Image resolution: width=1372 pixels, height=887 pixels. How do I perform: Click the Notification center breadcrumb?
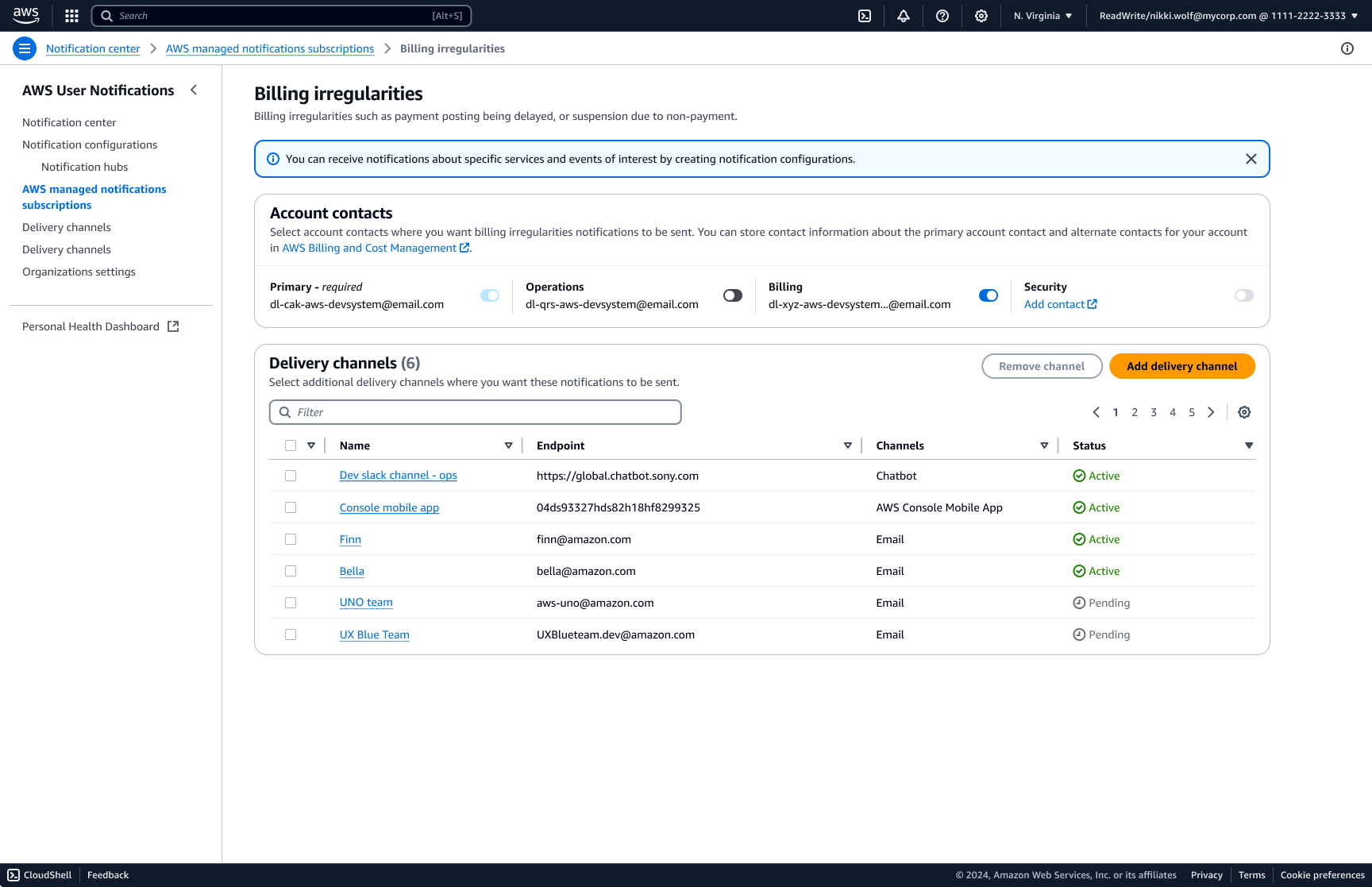(93, 48)
